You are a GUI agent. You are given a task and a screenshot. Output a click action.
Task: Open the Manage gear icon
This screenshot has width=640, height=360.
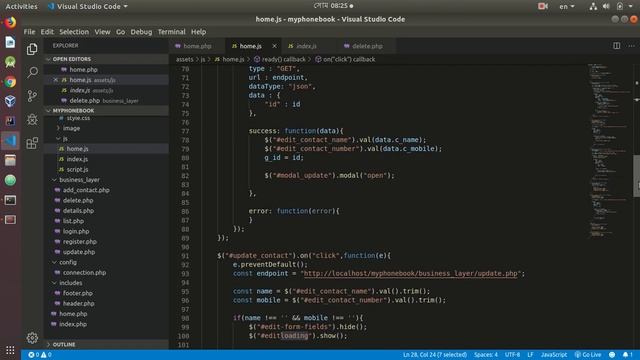pyautogui.click(x=32, y=338)
